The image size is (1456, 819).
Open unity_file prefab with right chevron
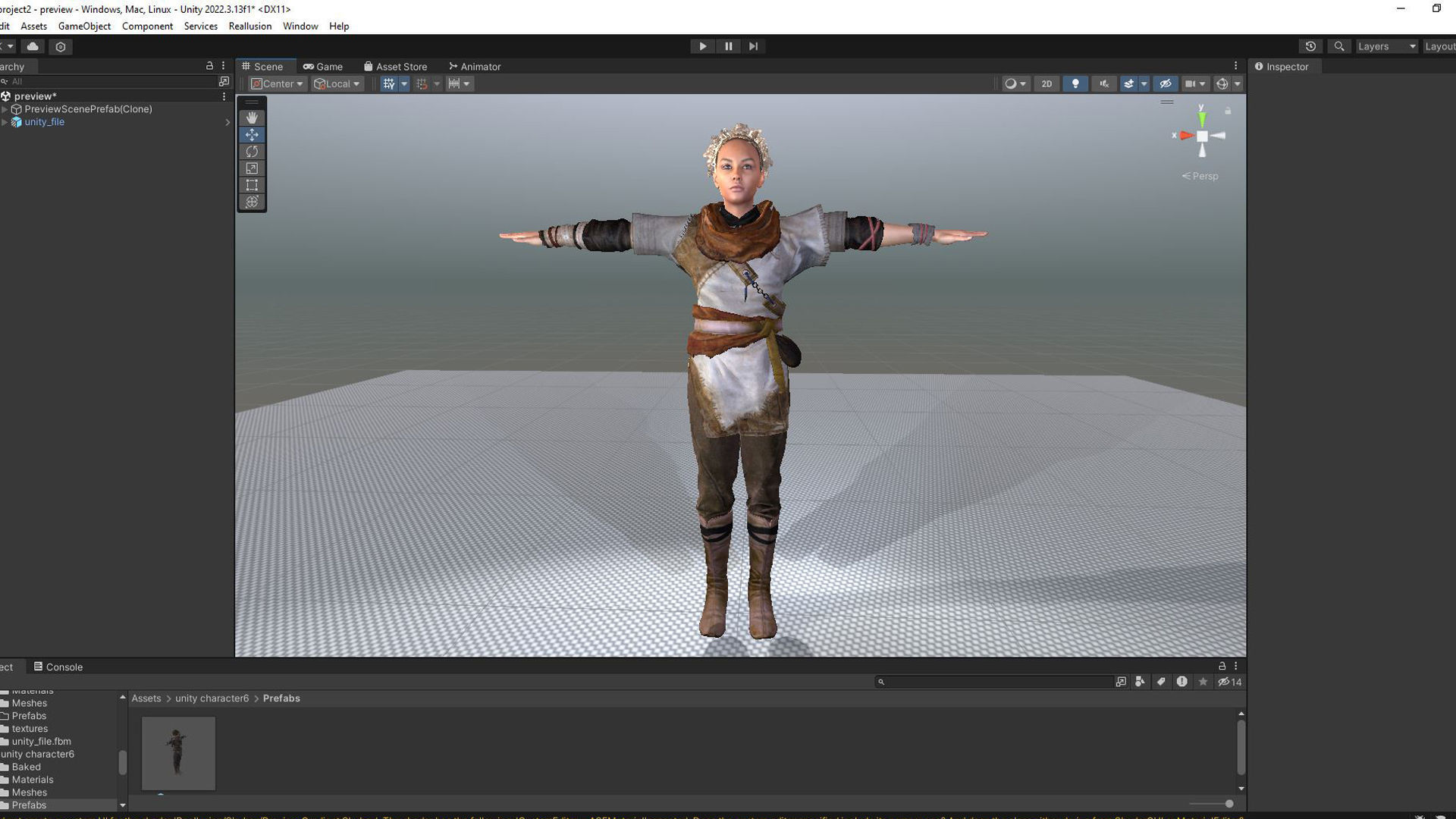[227, 122]
